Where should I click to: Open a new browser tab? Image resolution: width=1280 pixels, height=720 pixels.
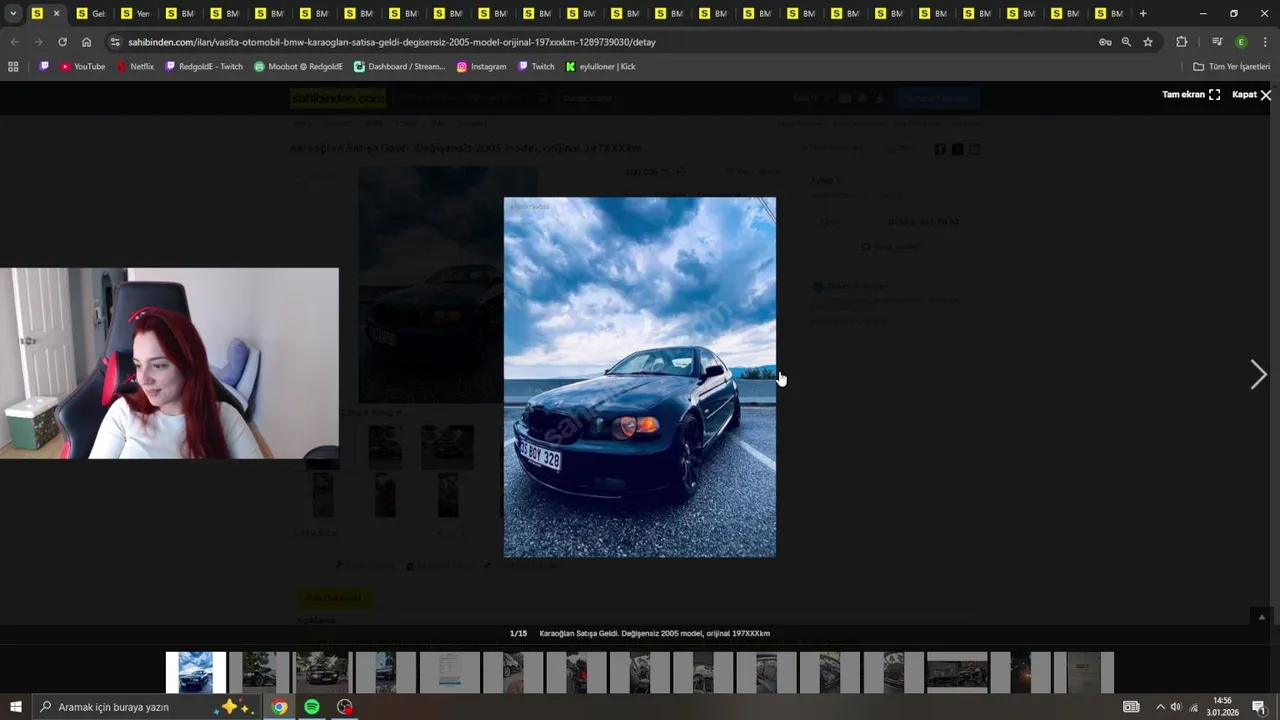[x=1143, y=13]
